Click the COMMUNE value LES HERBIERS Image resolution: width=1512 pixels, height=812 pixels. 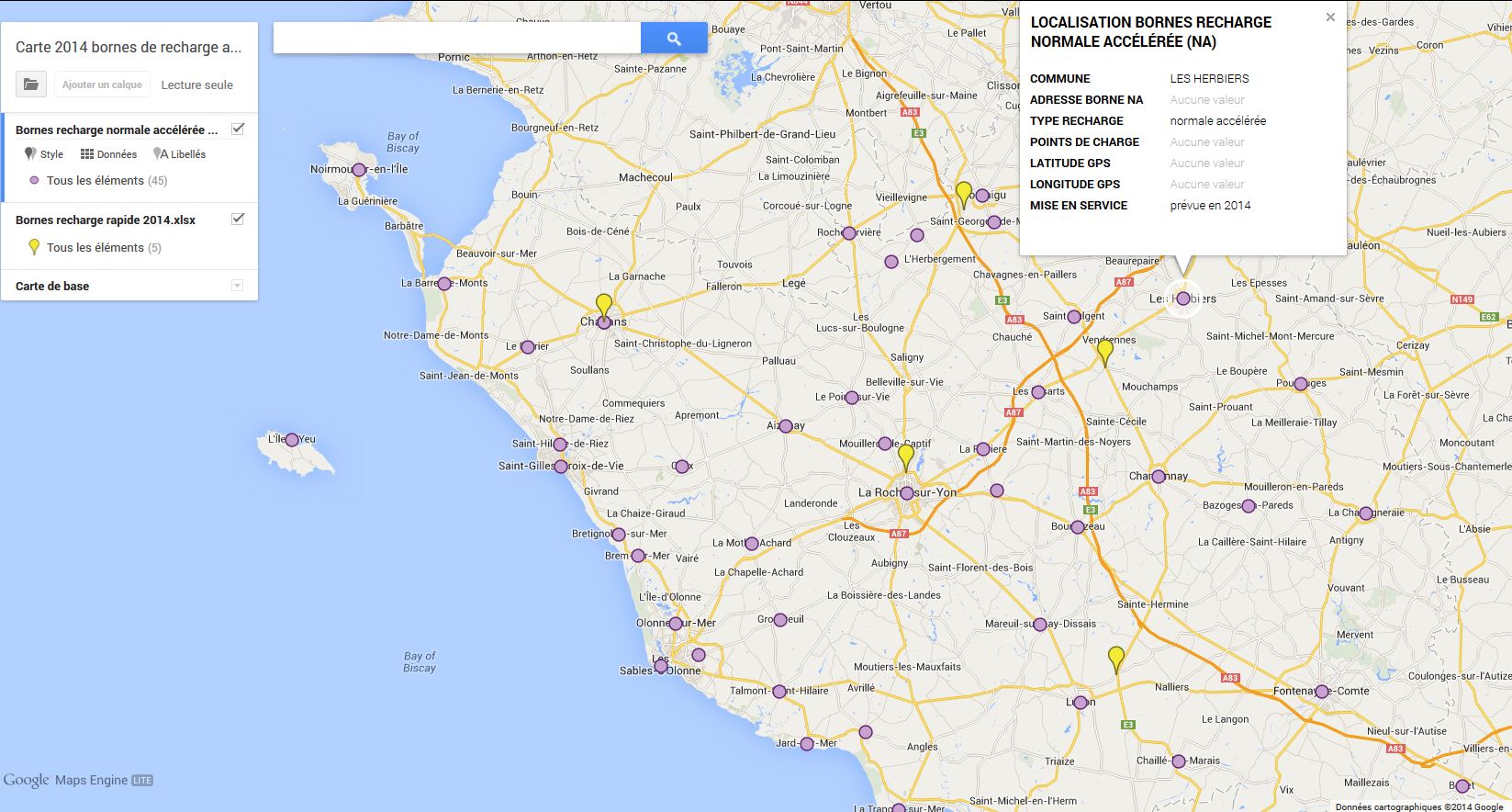pyautogui.click(x=1209, y=79)
